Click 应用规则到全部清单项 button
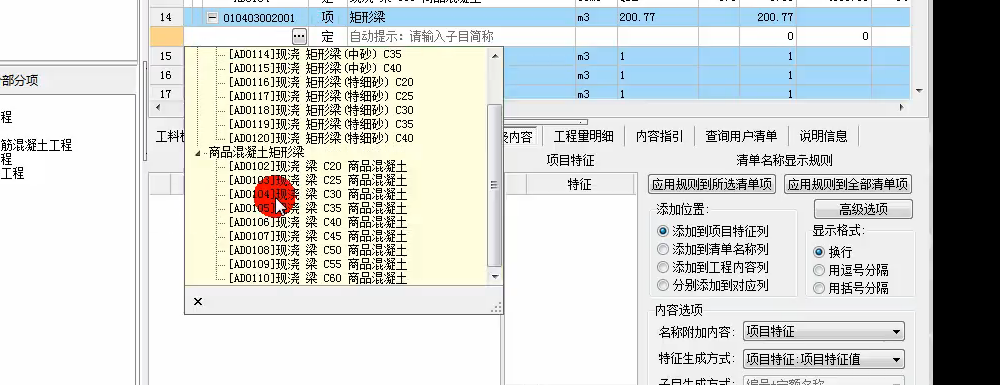 (x=848, y=185)
